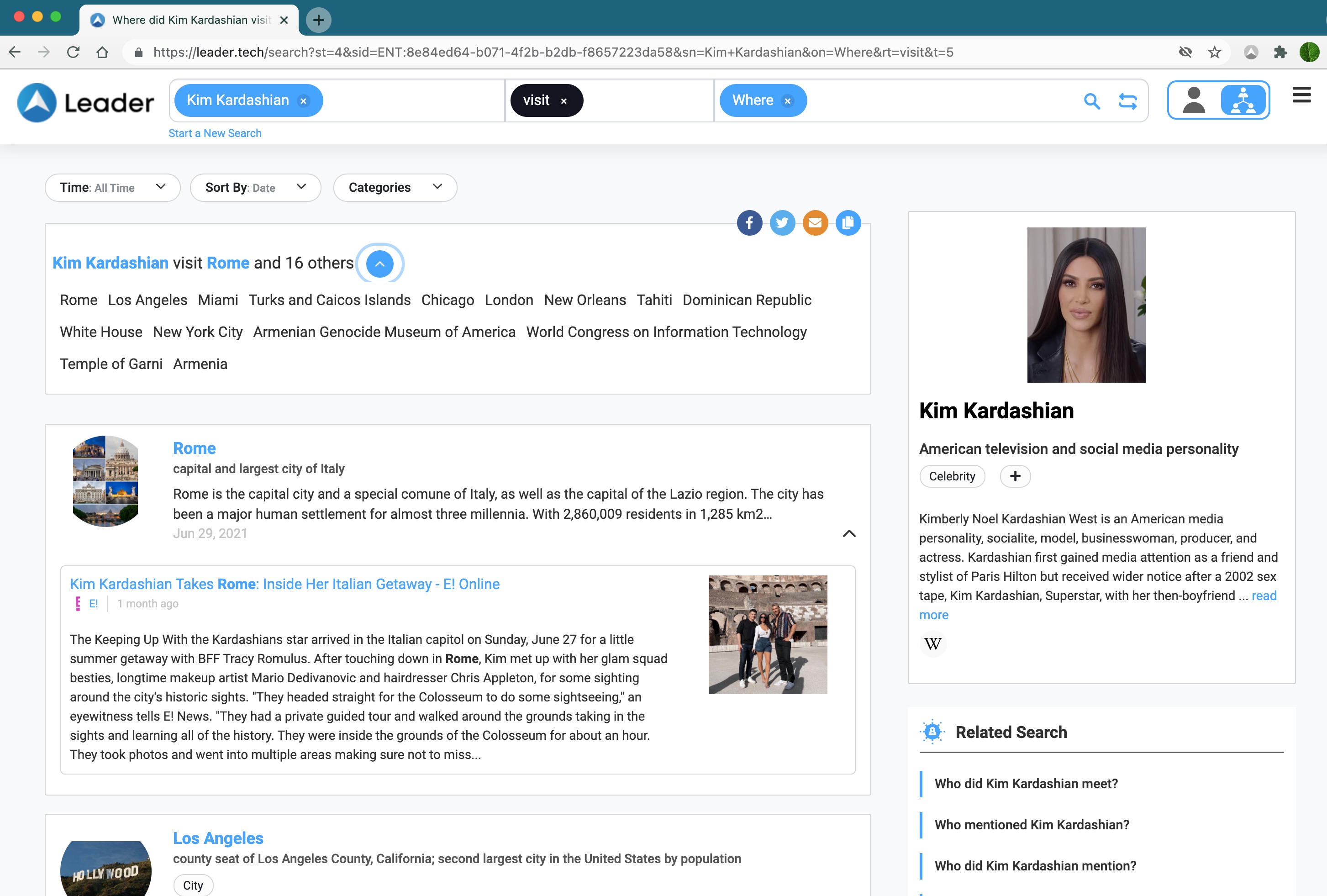The width and height of the screenshot is (1327, 896).
Task: Bookmark this page with the star
Action: [1215, 53]
